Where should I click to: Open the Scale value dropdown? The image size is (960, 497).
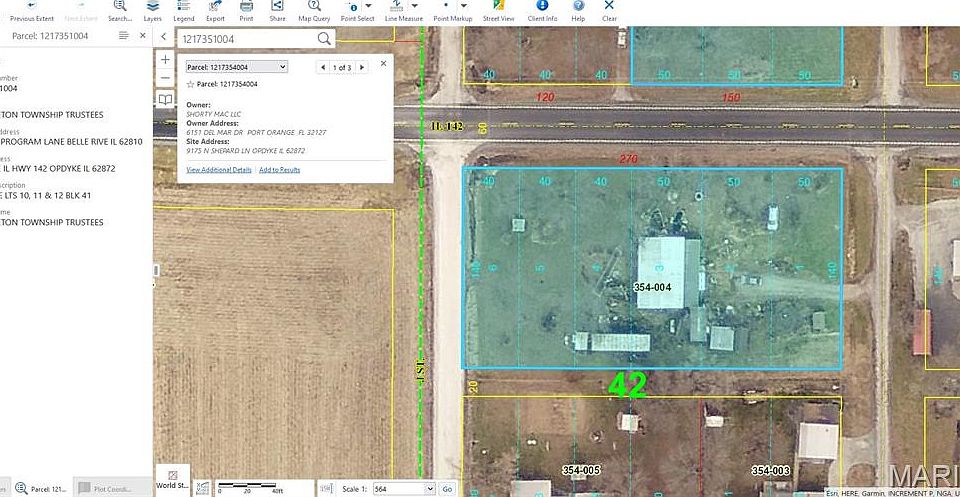tap(404, 489)
